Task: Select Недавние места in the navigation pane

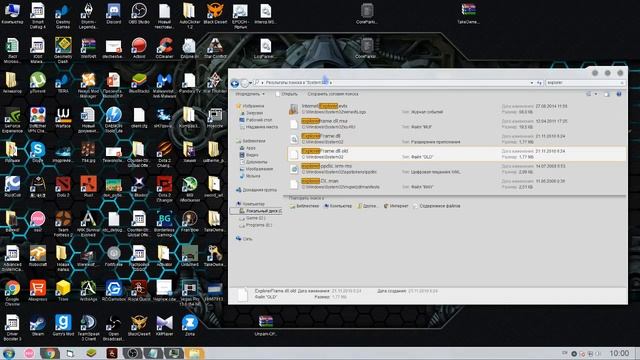Action: 258,127
